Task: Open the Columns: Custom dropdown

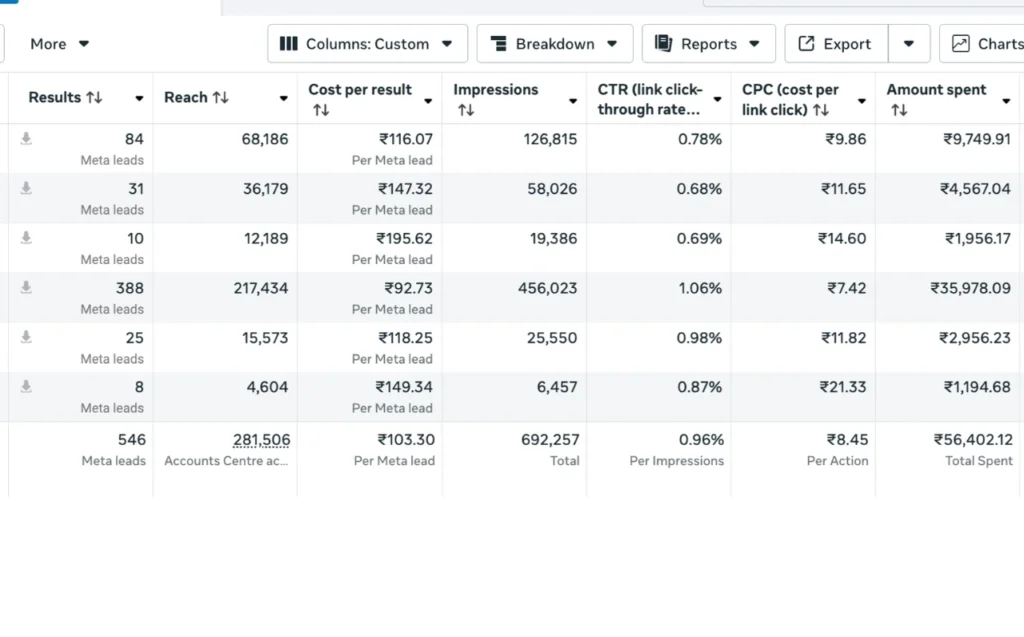Action: (367, 44)
